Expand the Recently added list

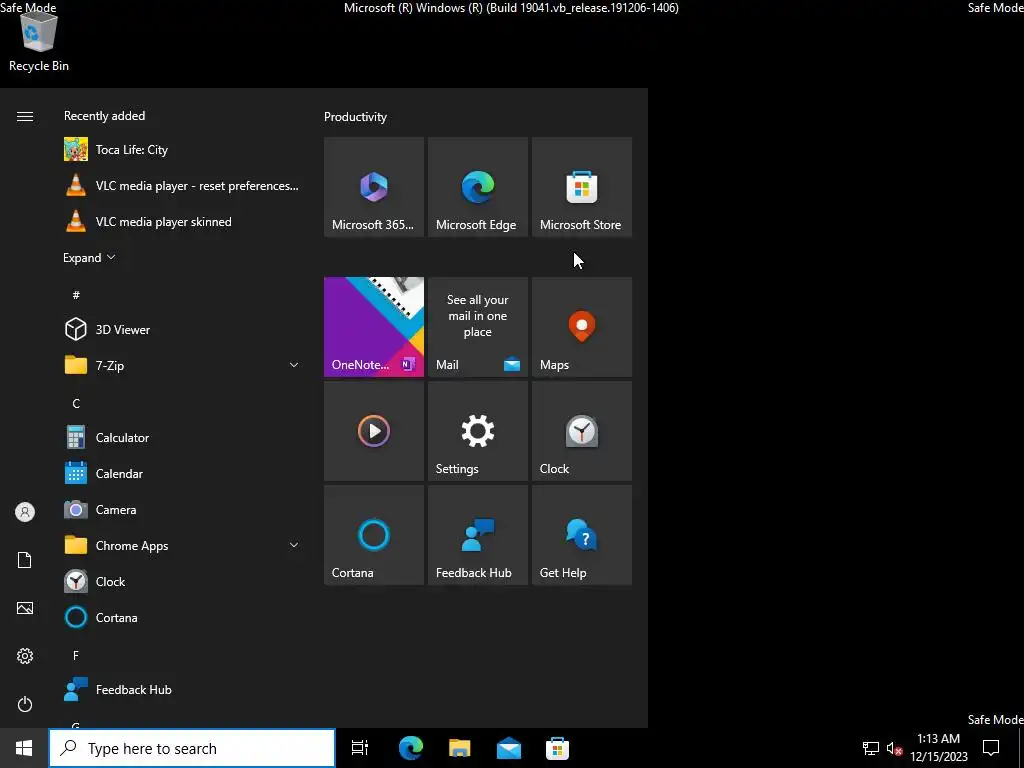coord(89,257)
